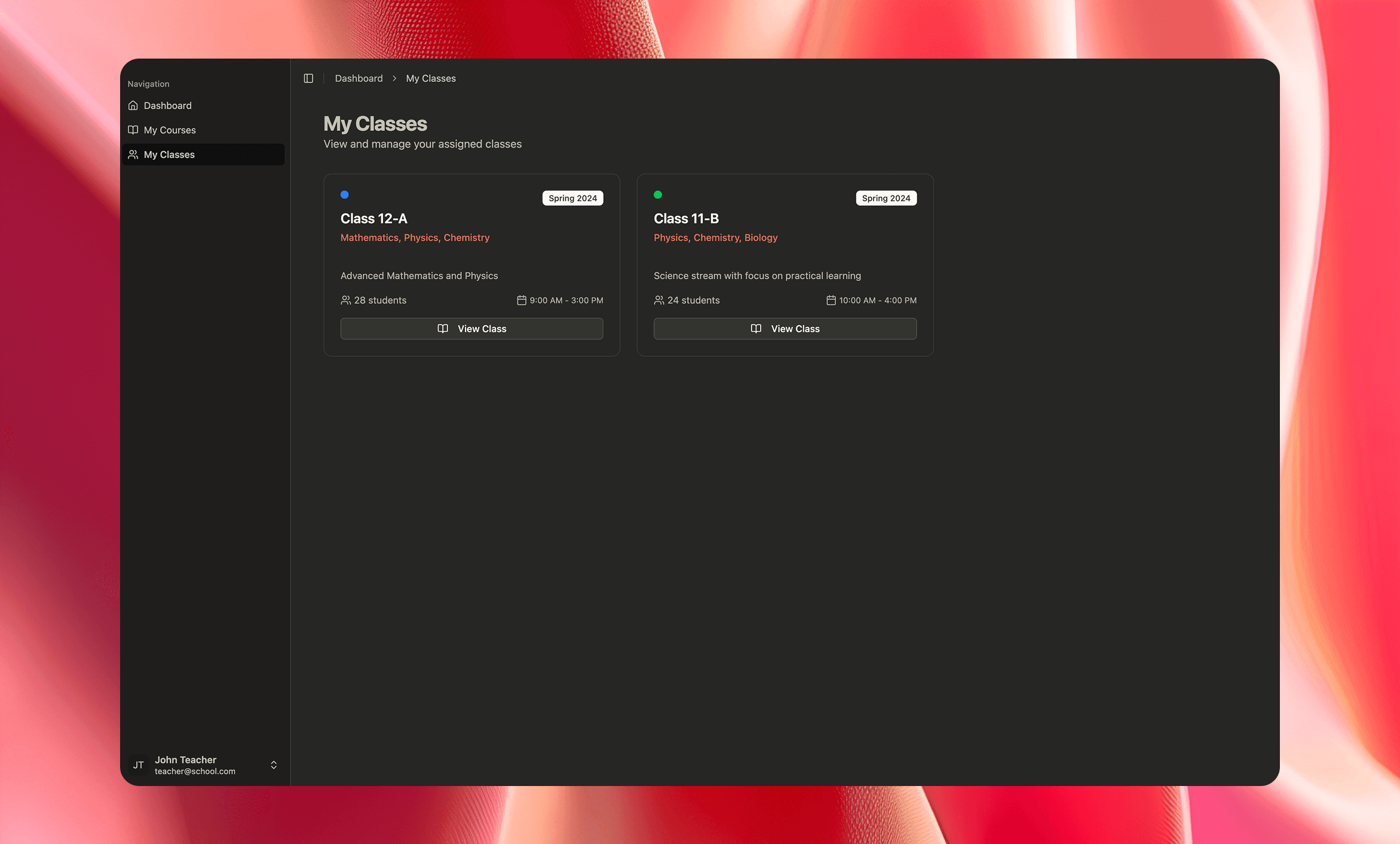Click the people icon beside My Classes
1400x844 pixels.
[x=133, y=154]
